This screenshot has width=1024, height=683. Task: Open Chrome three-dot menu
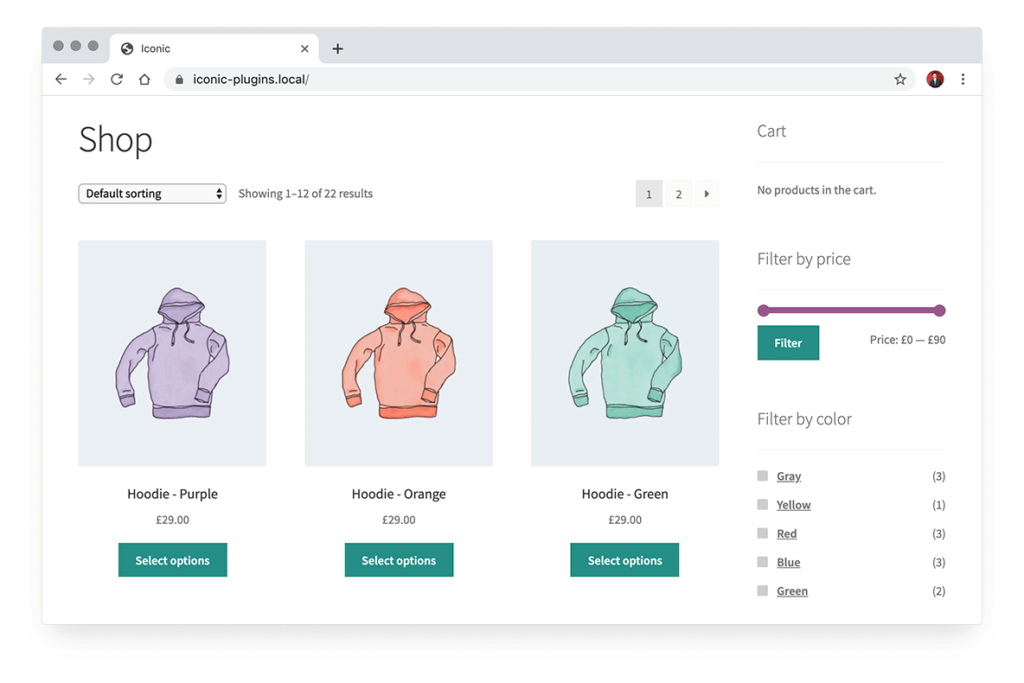point(963,79)
